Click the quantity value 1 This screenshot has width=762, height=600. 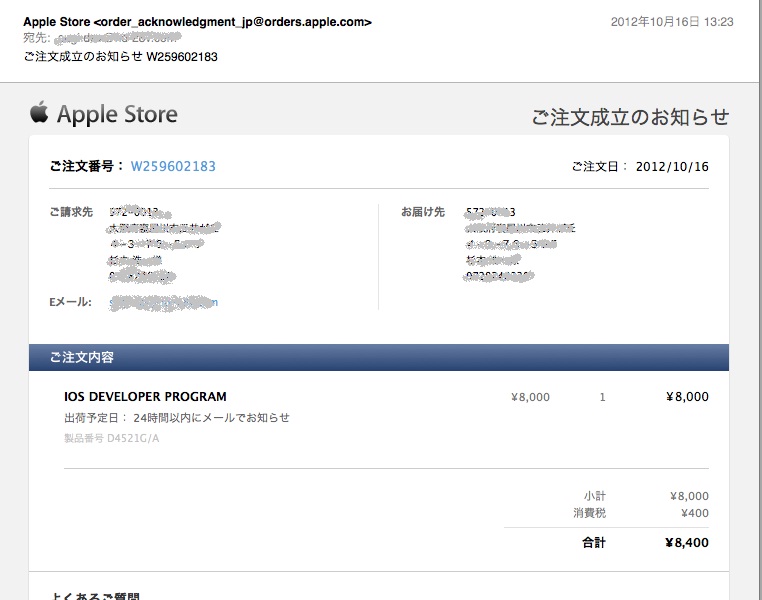point(602,397)
